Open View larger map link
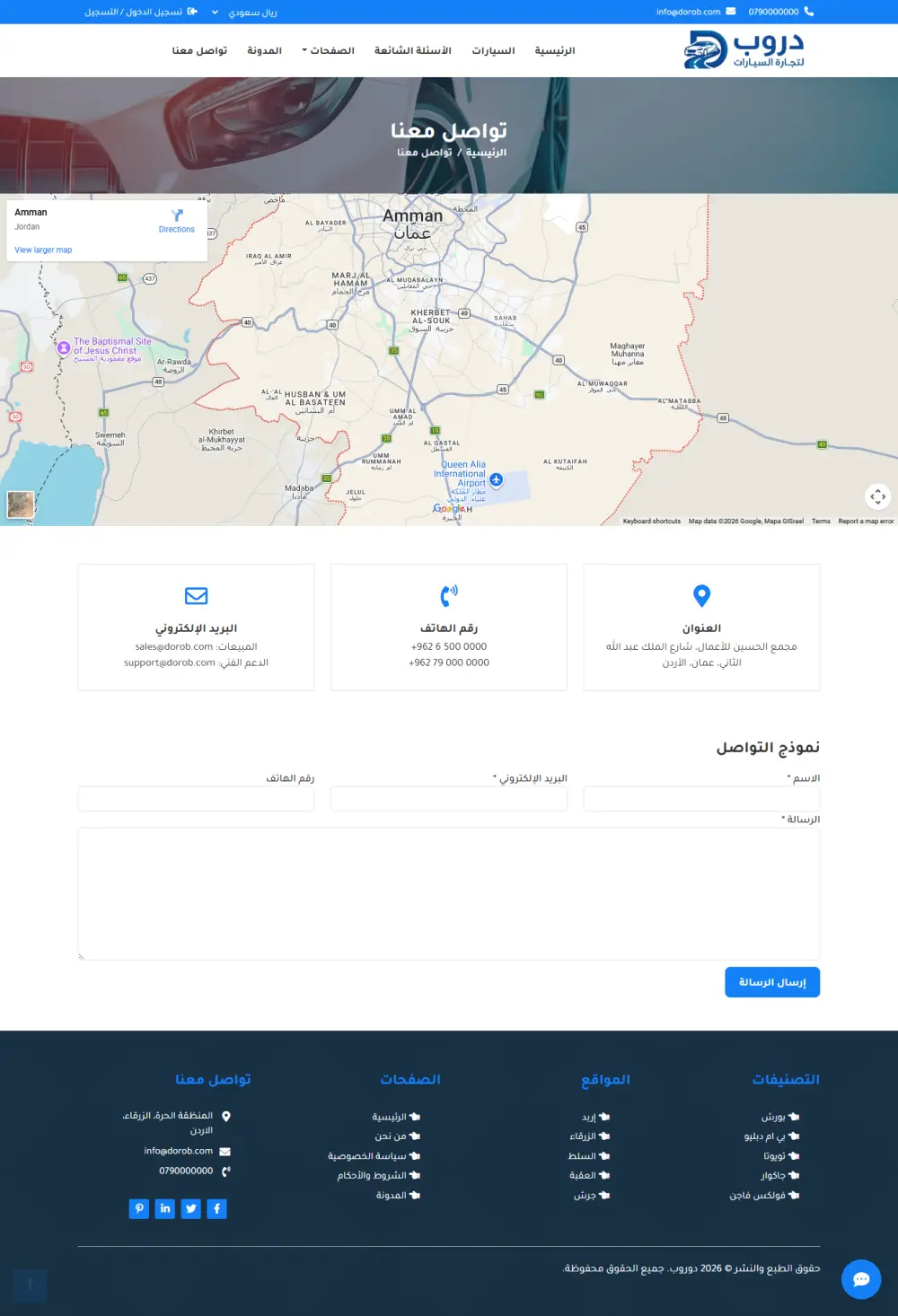This screenshot has width=898, height=1316. click(41, 250)
